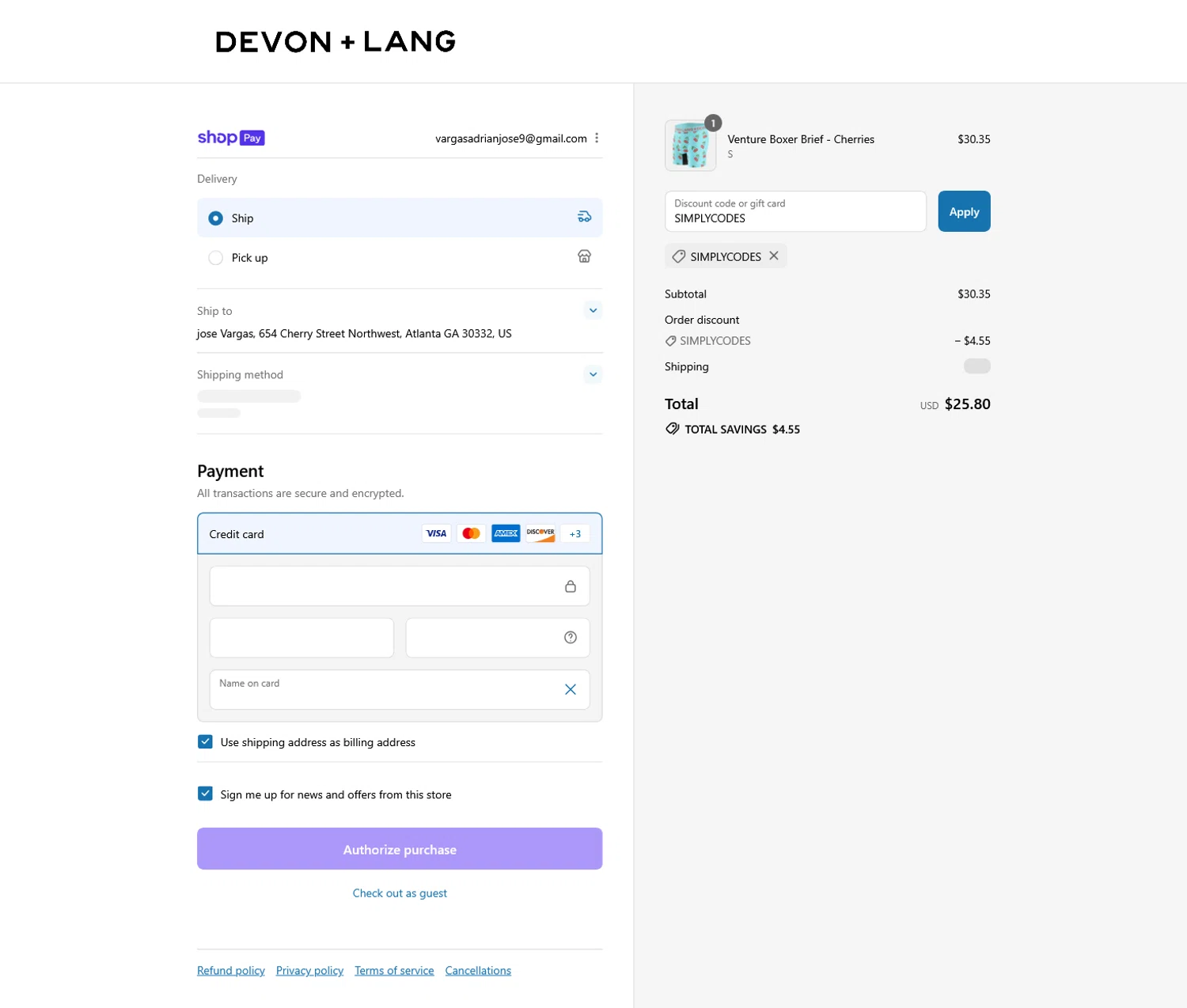Click the expiration date input field

[x=301, y=638]
